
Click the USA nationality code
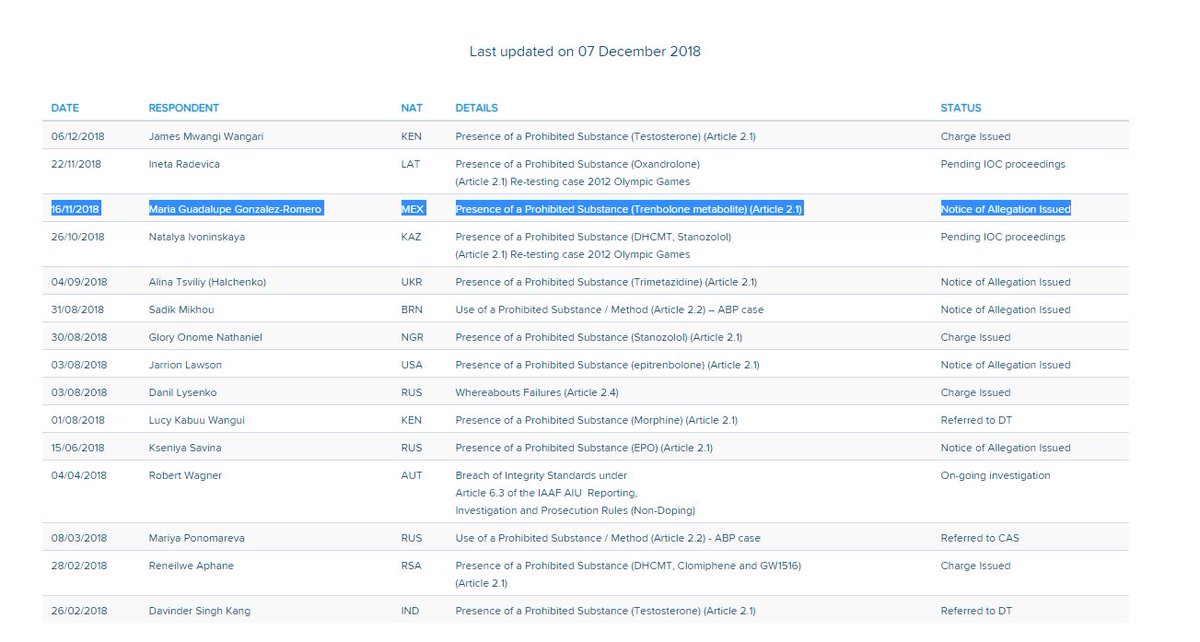coord(411,365)
